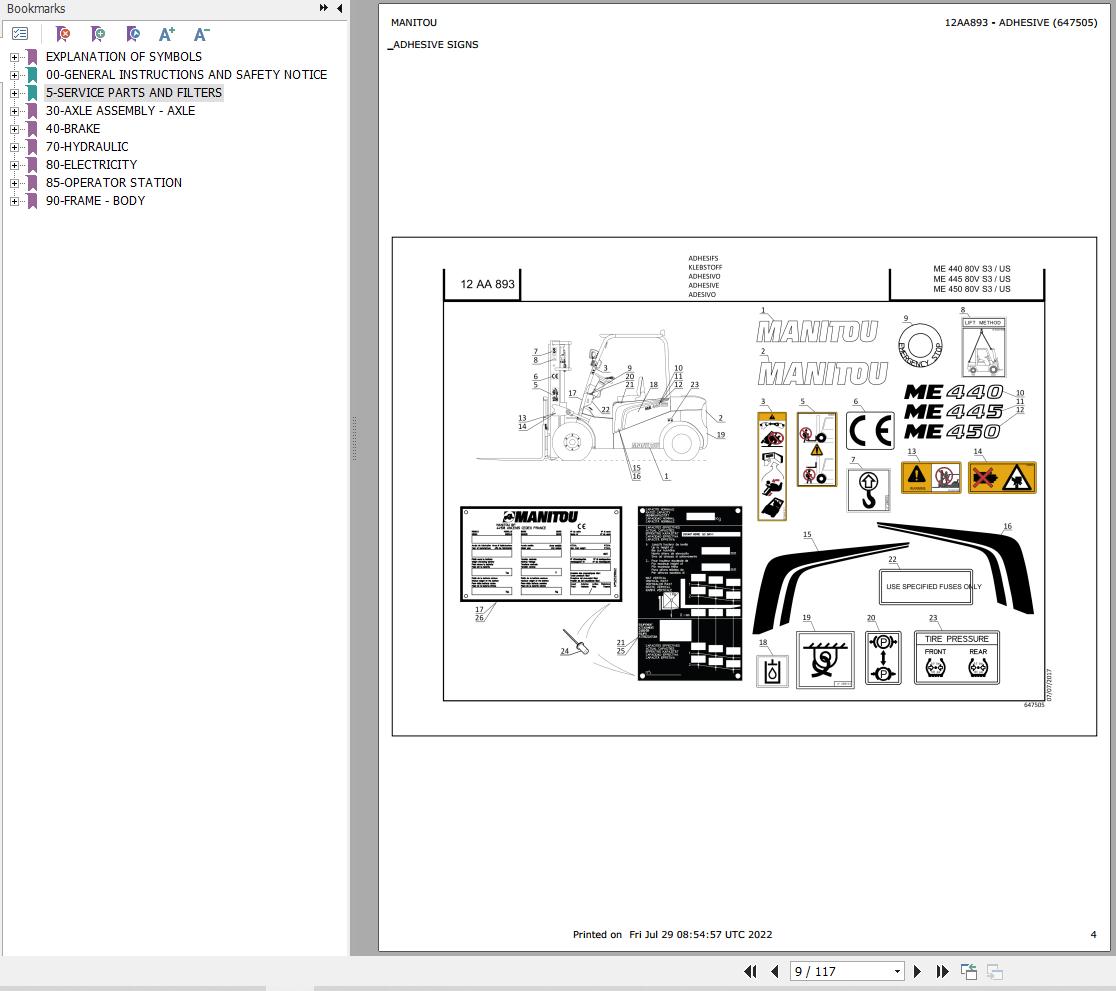Select the EXPLANATION OF SYMBOLS bookmark

(x=124, y=56)
